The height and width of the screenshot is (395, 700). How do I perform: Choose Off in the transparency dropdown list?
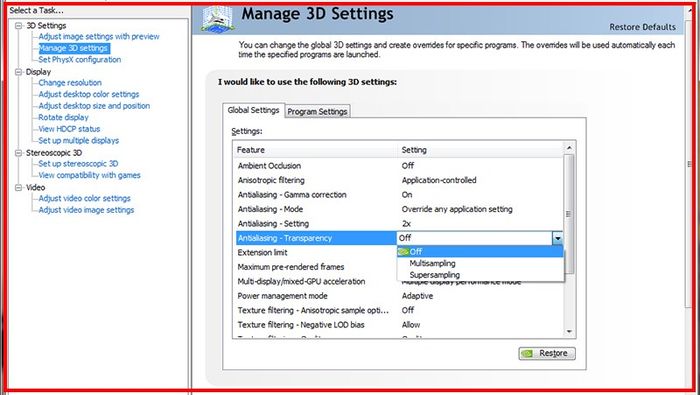pos(480,252)
